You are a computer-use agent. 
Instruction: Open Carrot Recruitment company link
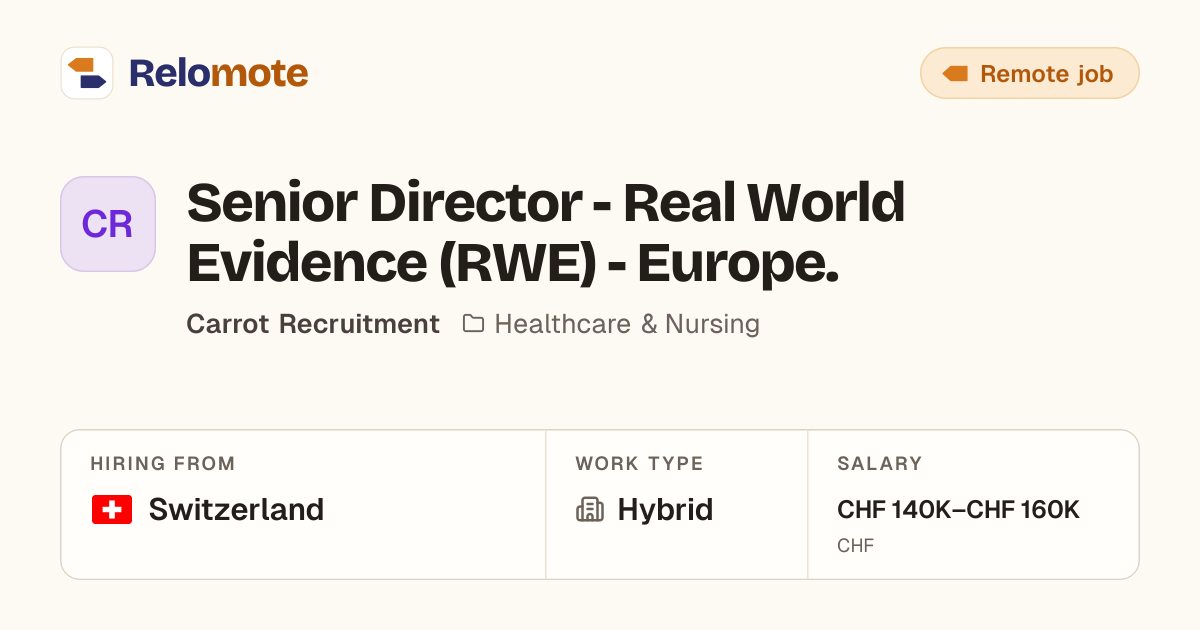(313, 324)
